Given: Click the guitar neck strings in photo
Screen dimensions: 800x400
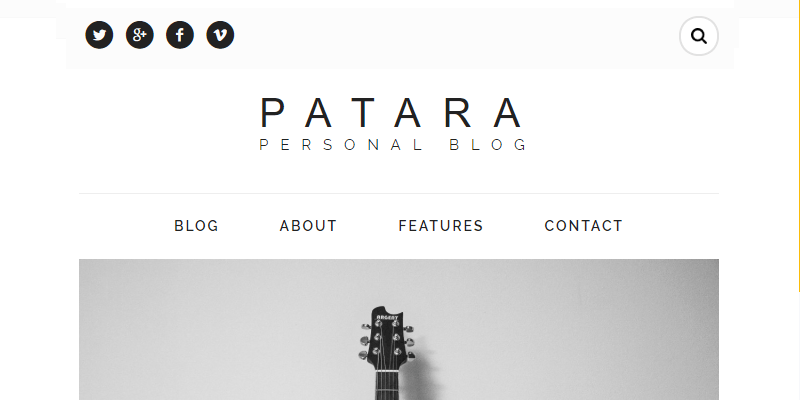Looking at the screenshot, I should (387, 386).
